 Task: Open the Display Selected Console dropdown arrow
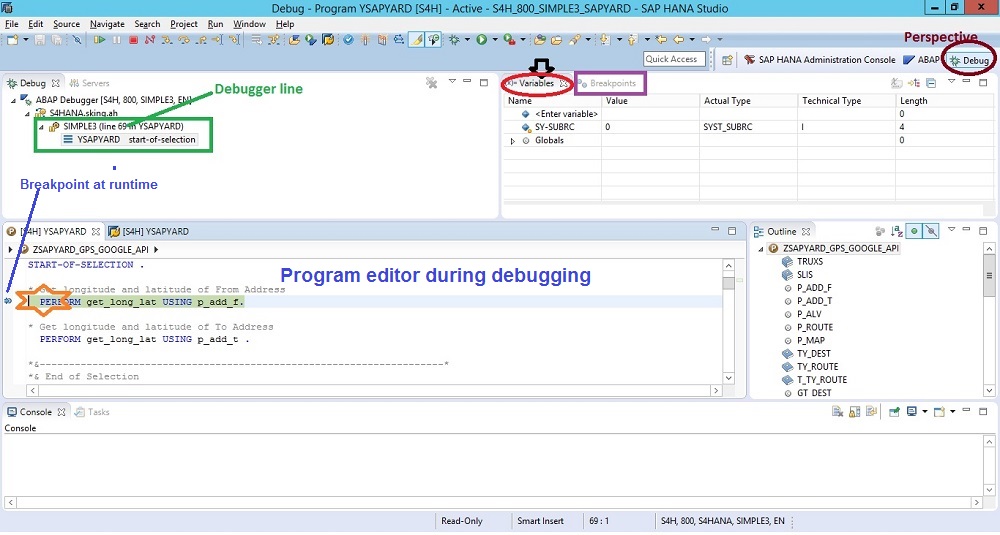(924, 412)
